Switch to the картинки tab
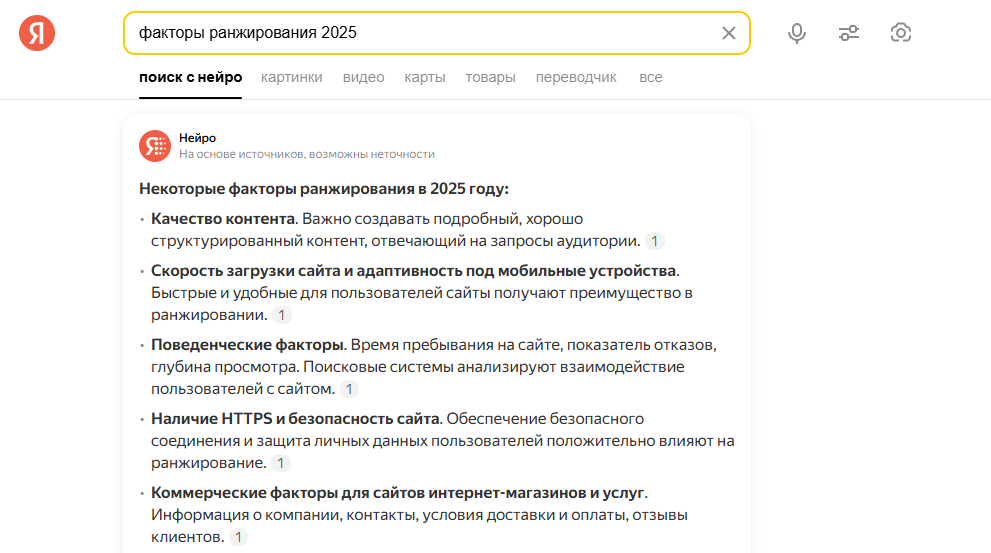This screenshot has width=991, height=553. coord(291,77)
